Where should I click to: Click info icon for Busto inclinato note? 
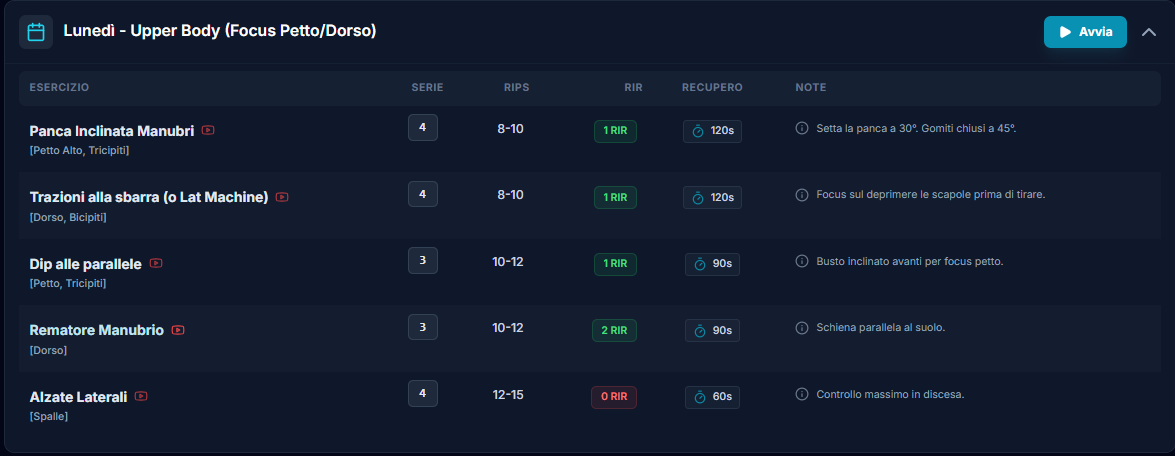point(801,261)
